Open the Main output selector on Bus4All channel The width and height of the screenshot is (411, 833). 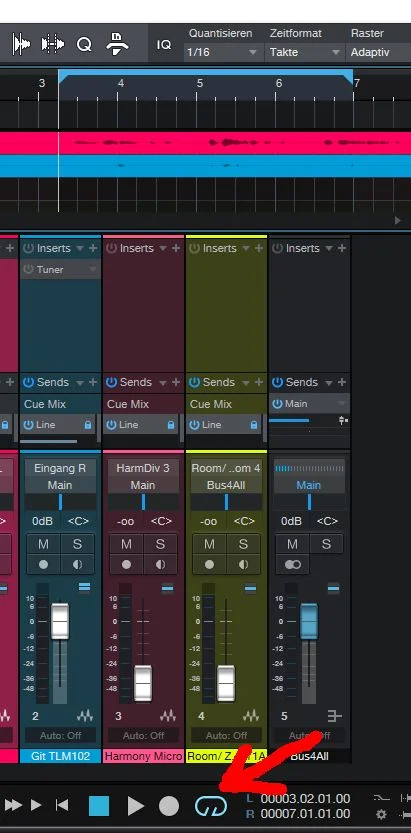pos(309,485)
